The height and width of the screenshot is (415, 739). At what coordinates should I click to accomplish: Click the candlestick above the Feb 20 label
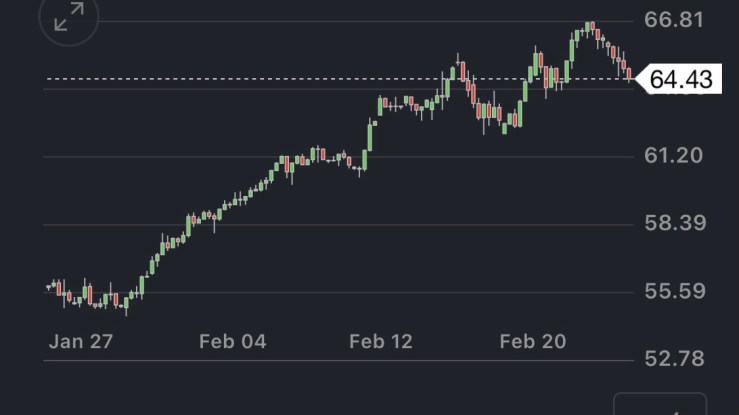532,68
